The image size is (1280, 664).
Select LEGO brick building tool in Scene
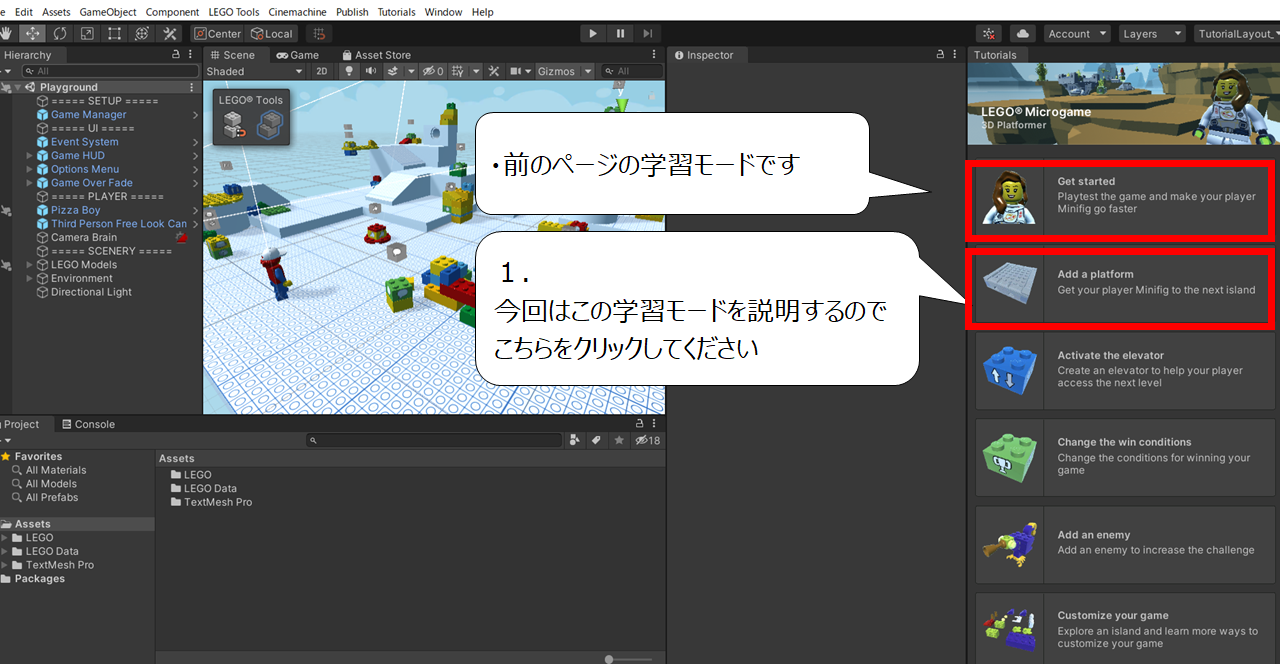(x=234, y=124)
